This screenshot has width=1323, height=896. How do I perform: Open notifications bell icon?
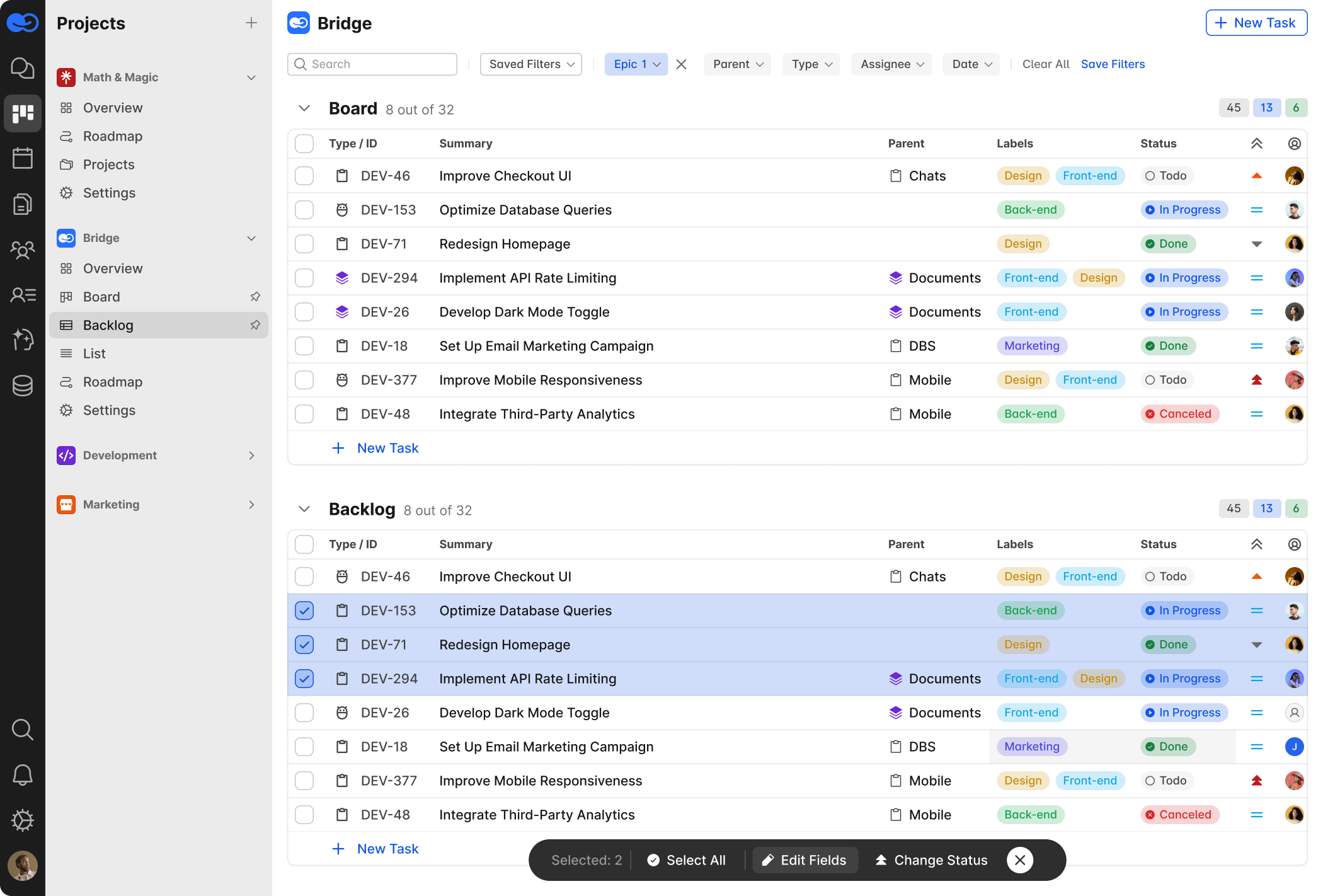click(23, 774)
